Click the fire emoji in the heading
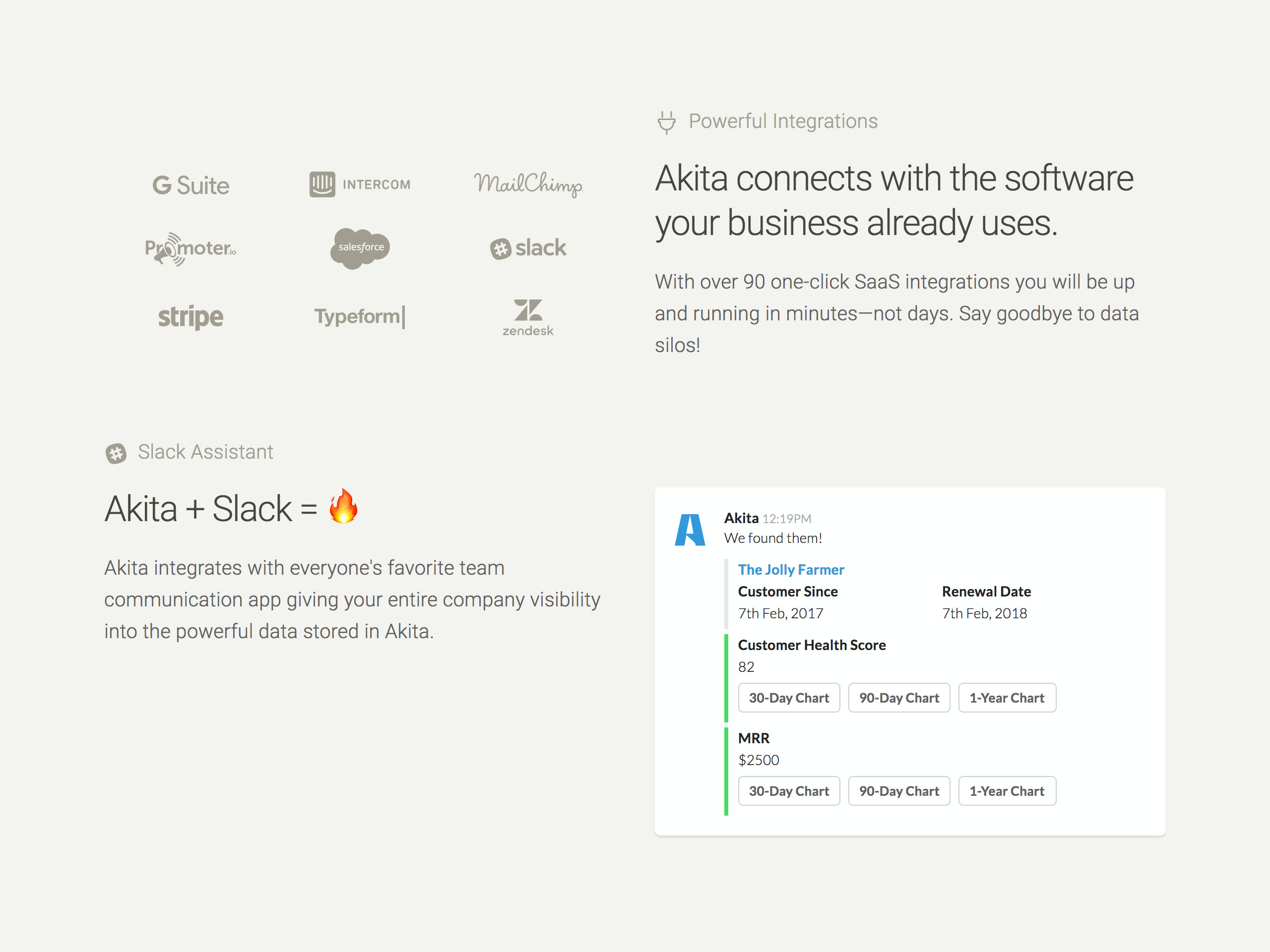The image size is (1270, 952). 343,506
